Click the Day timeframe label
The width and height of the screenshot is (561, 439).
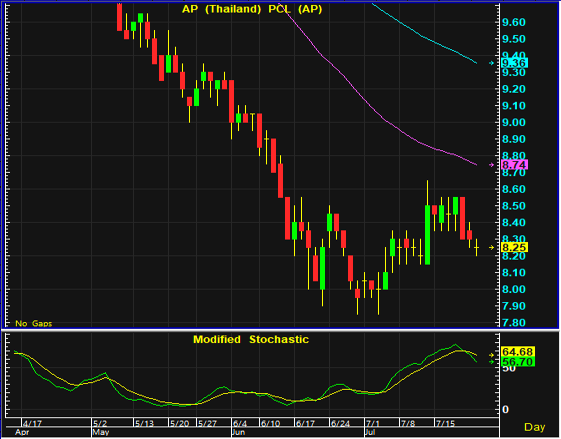[x=535, y=427]
